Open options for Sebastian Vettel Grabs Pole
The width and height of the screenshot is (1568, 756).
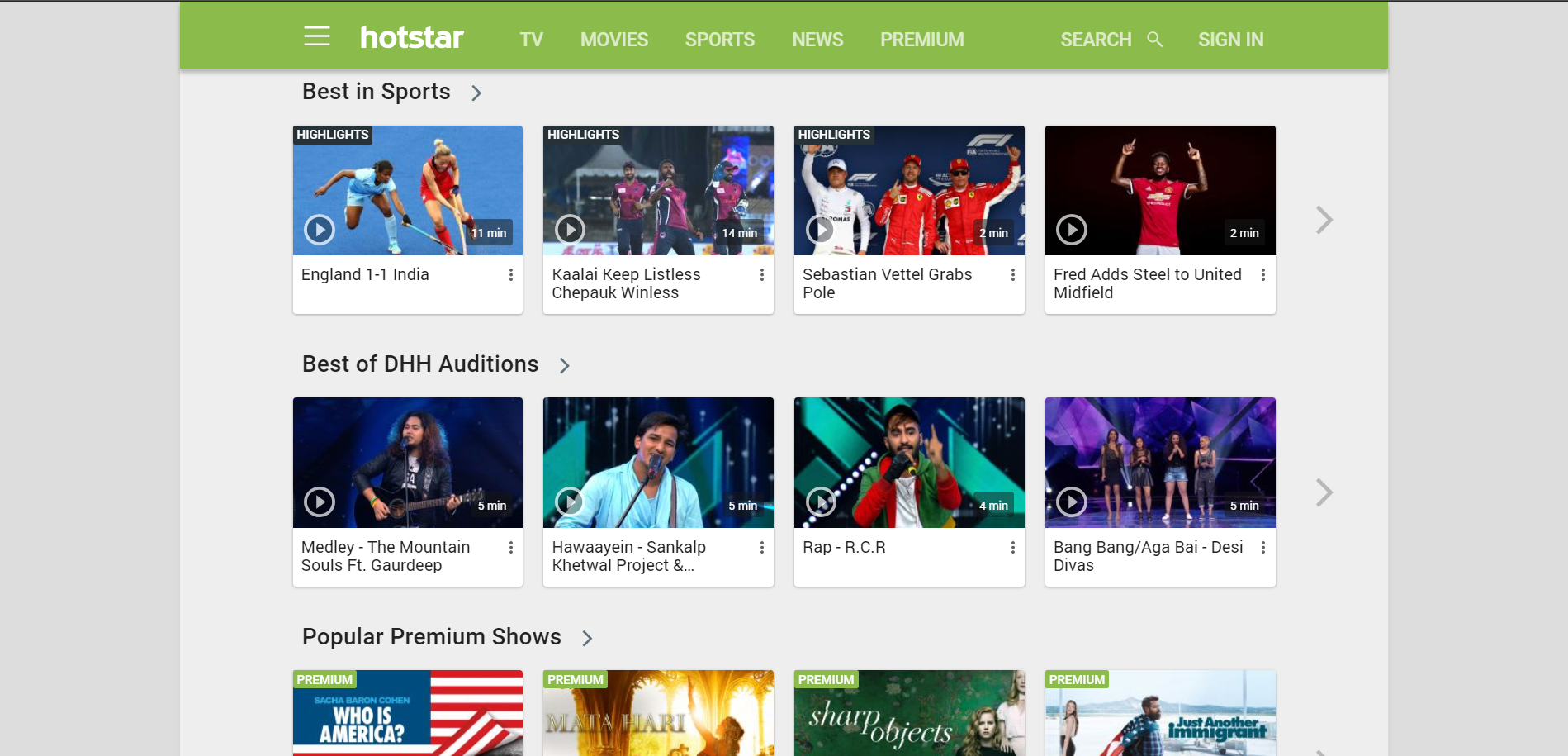coord(1013,275)
